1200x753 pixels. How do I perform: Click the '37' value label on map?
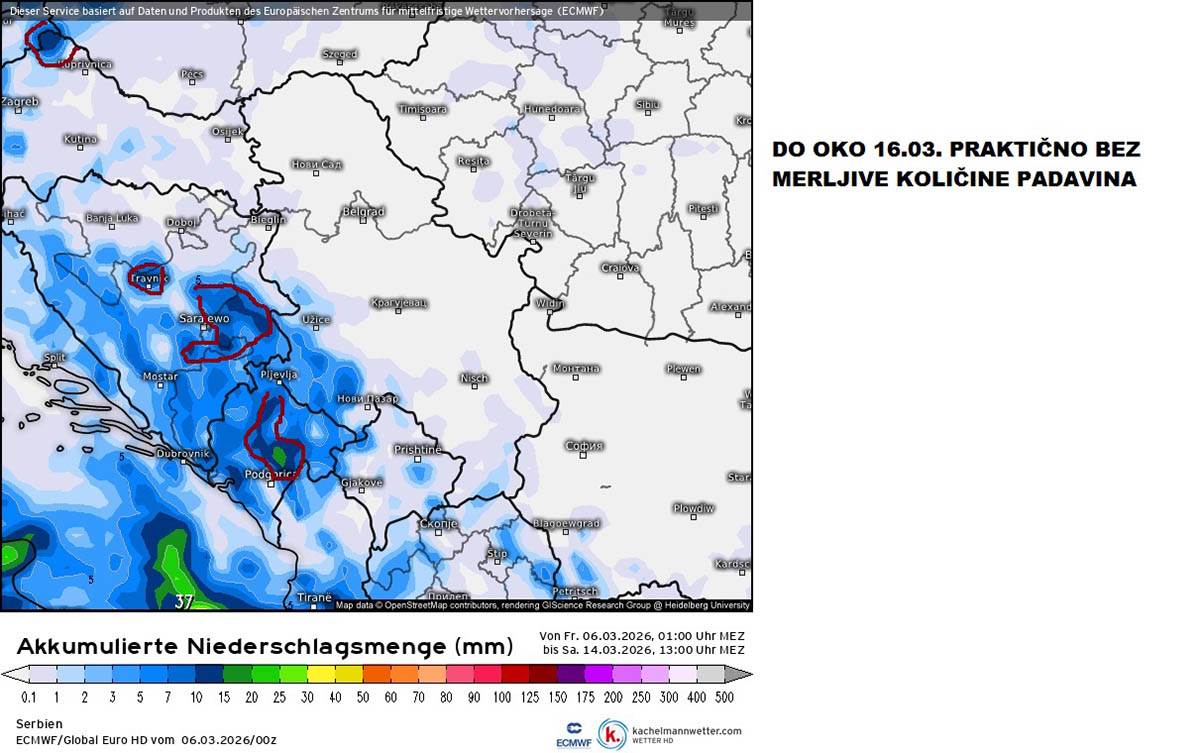(x=184, y=601)
